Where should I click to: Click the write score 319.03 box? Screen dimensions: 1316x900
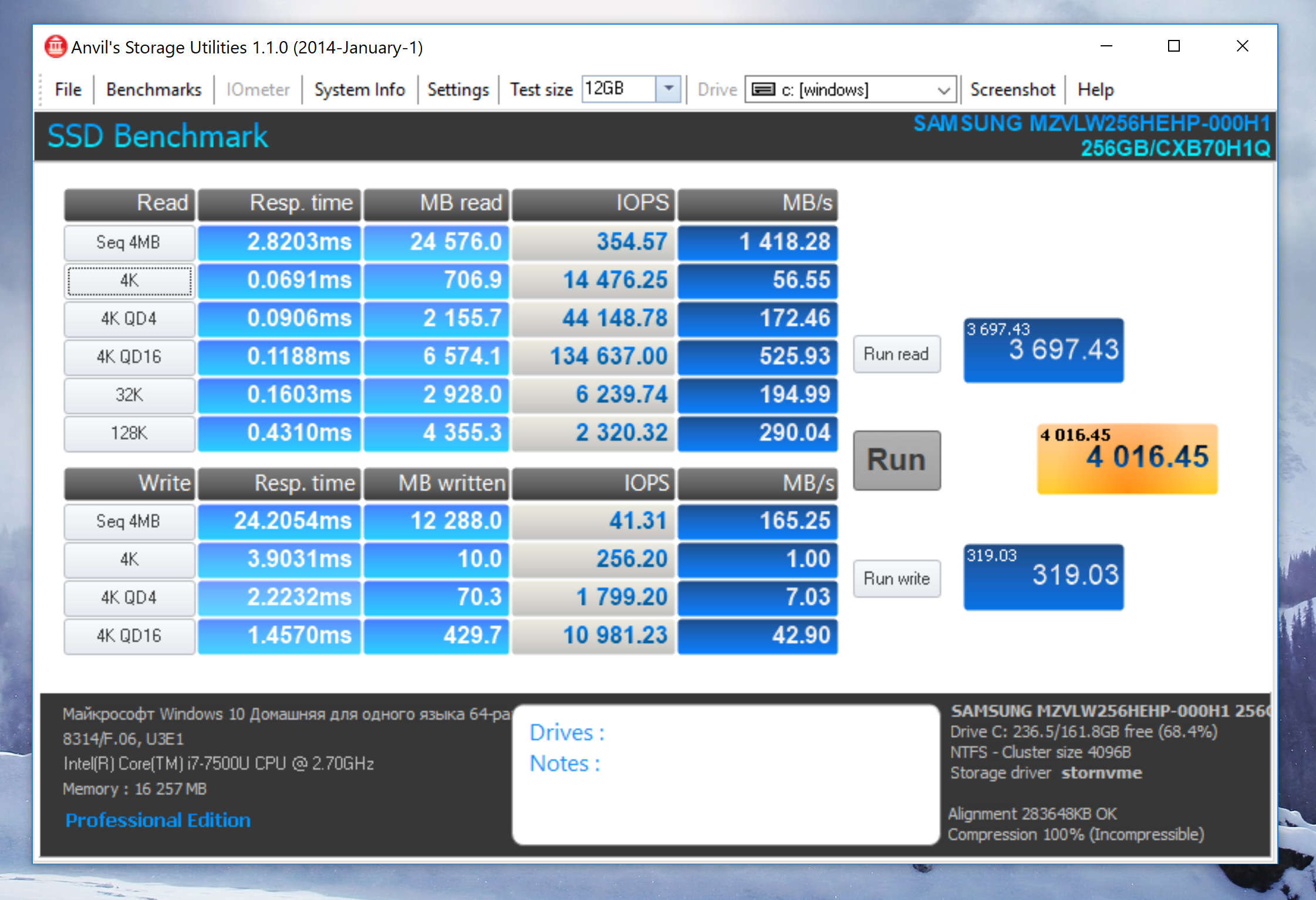tap(1044, 577)
